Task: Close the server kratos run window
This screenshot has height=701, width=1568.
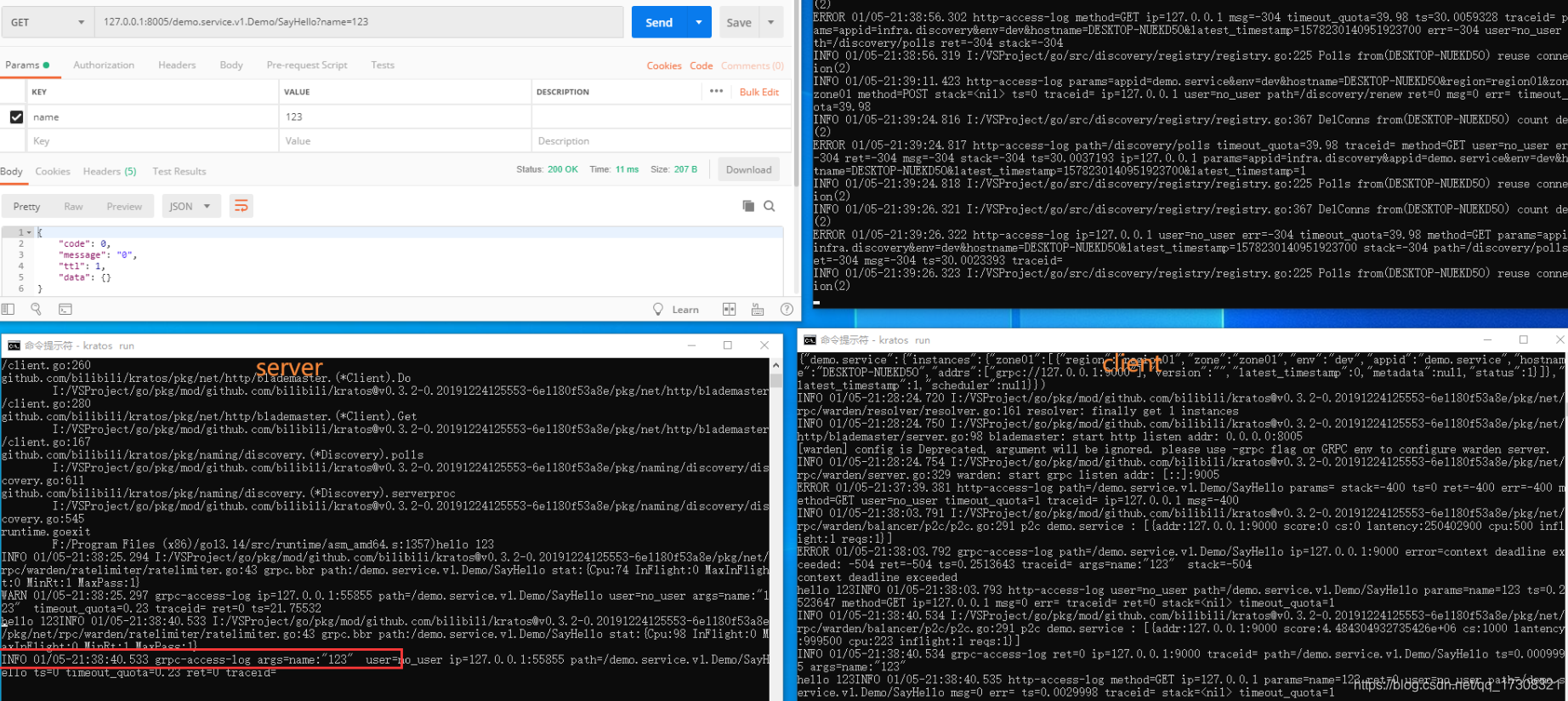Action: click(x=764, y=345)
